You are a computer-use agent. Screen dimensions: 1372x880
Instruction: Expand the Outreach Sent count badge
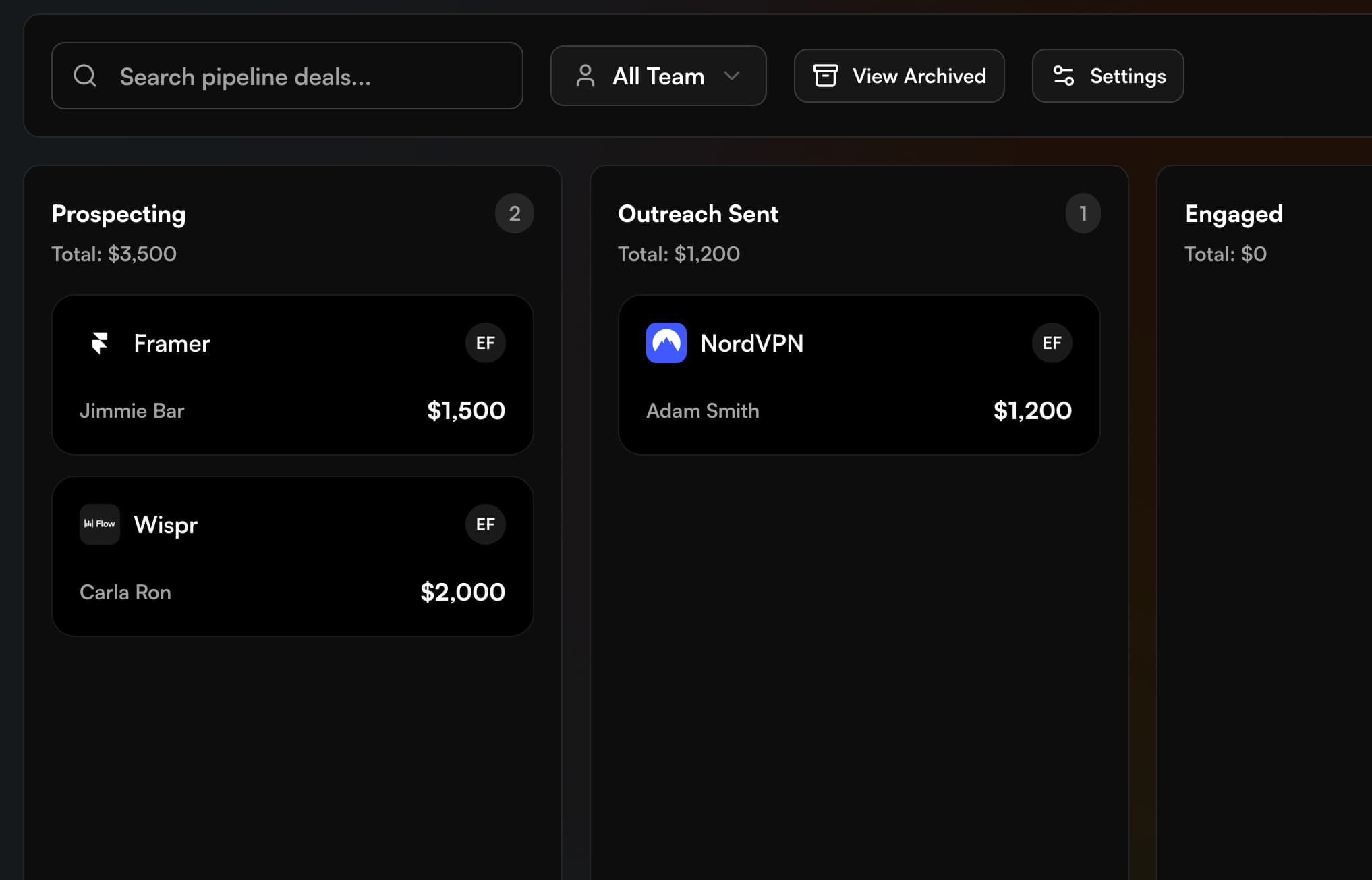(1083, 213)
